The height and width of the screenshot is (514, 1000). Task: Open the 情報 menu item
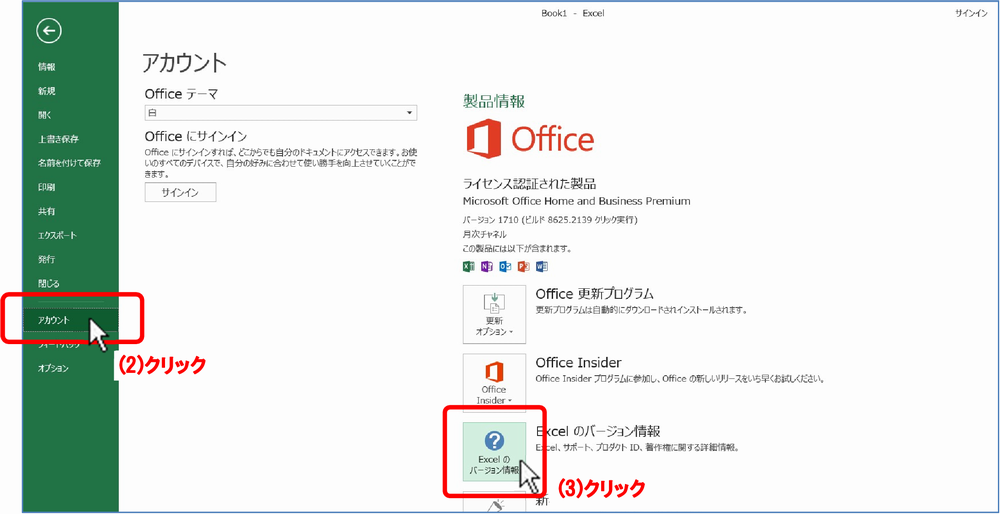[47, 67]
